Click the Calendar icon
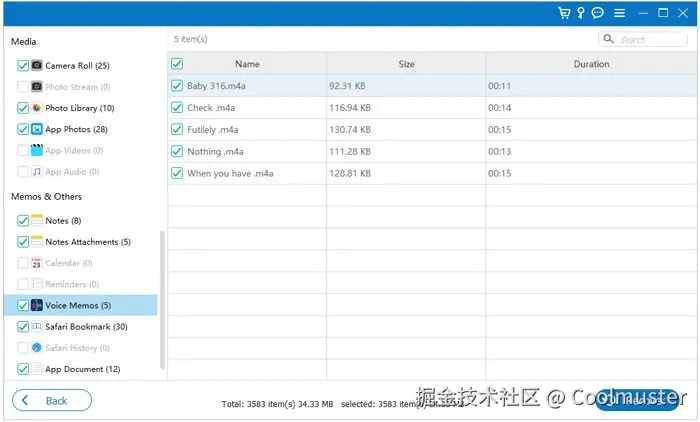Screen dimensions: 700x422 pos(37,263)
